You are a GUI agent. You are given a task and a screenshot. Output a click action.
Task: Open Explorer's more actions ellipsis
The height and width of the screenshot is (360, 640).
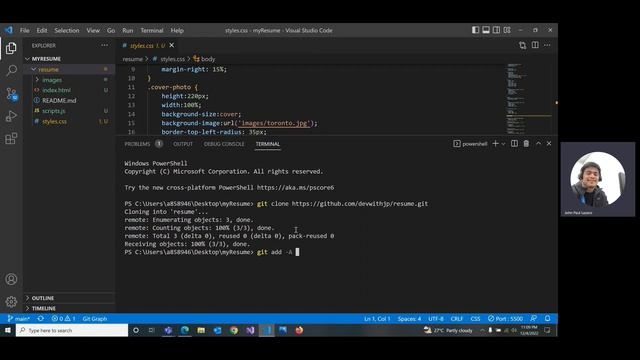pyautogui.click(x=105, y=45)
